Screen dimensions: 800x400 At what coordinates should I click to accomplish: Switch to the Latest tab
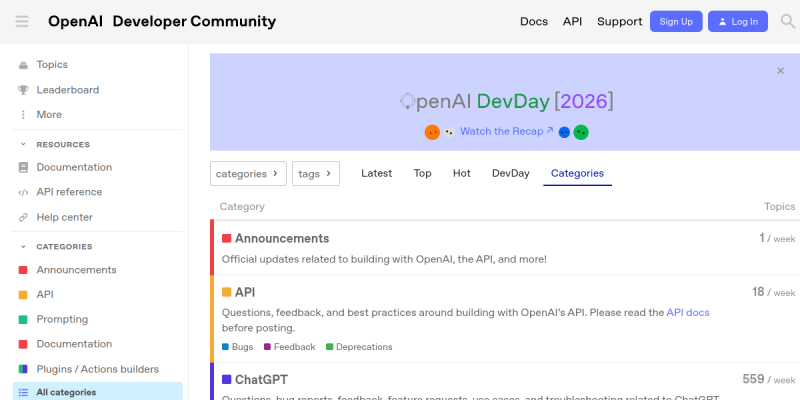[x=377, y=173]
